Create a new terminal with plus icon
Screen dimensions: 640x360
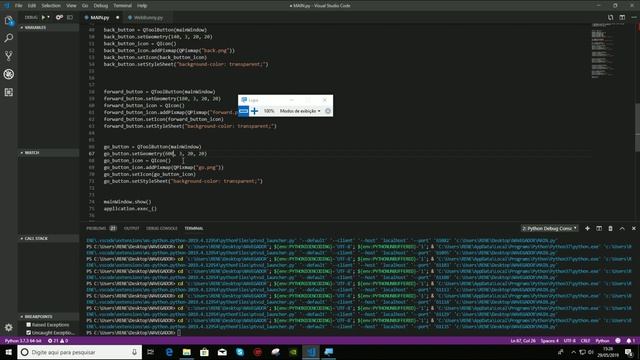click(587, 229)
